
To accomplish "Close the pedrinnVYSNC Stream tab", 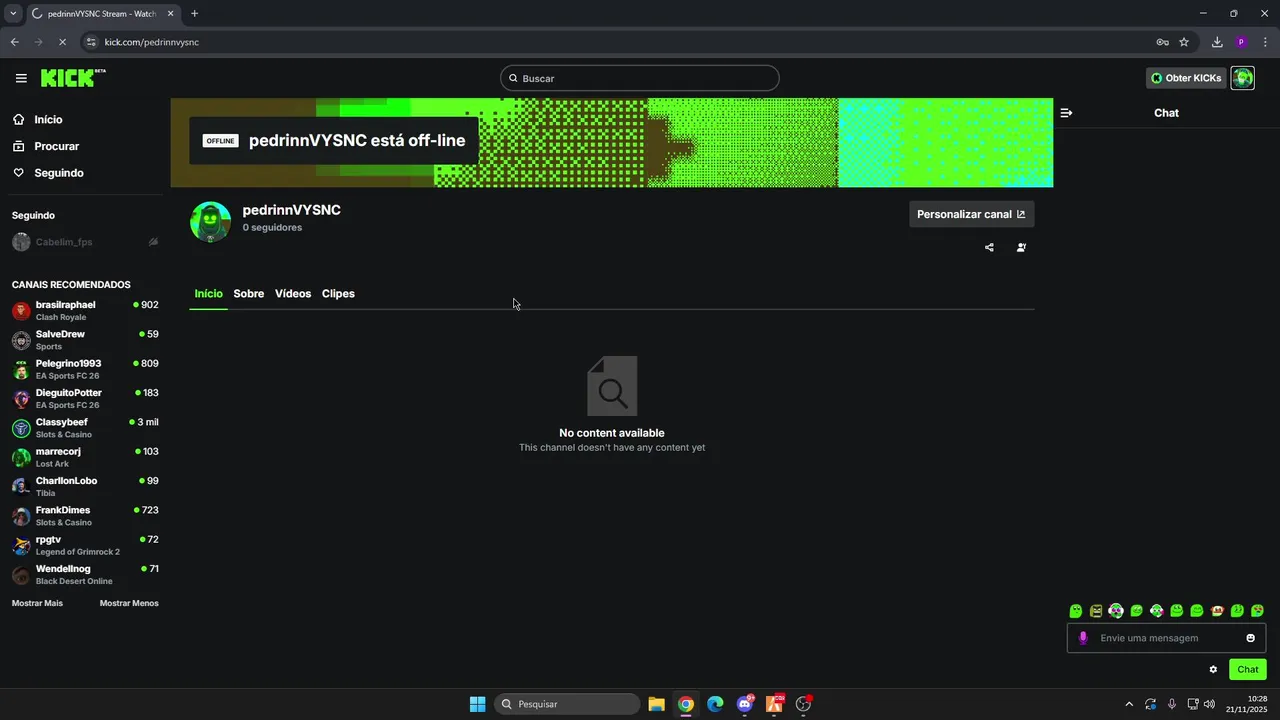I will point(170,13).
